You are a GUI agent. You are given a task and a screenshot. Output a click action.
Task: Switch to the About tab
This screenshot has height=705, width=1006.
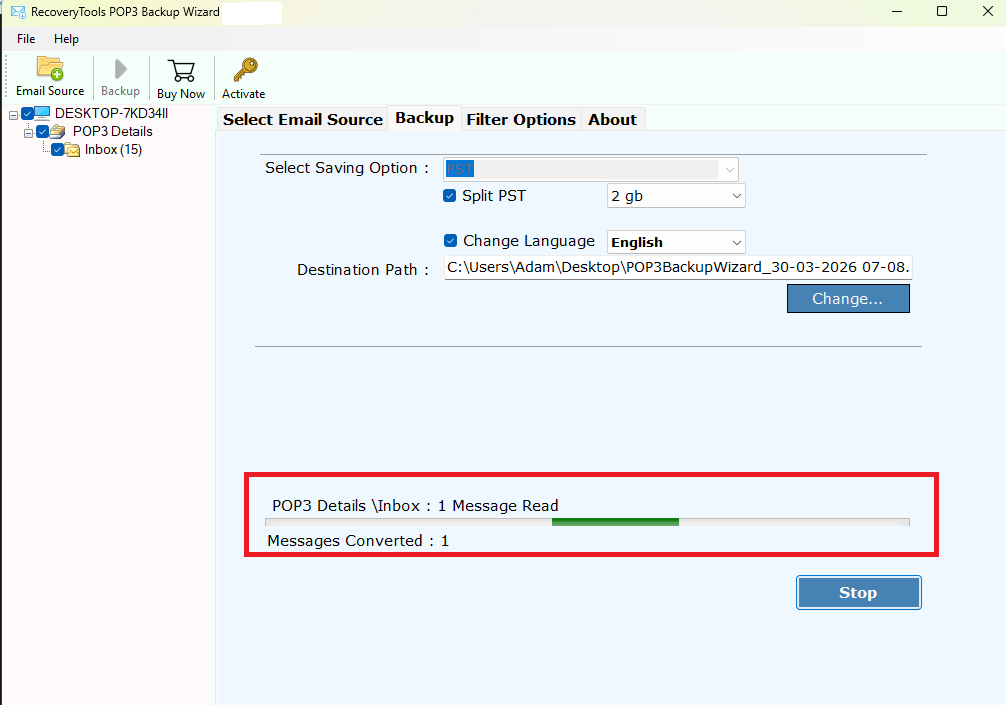click(x=613, y=119)
